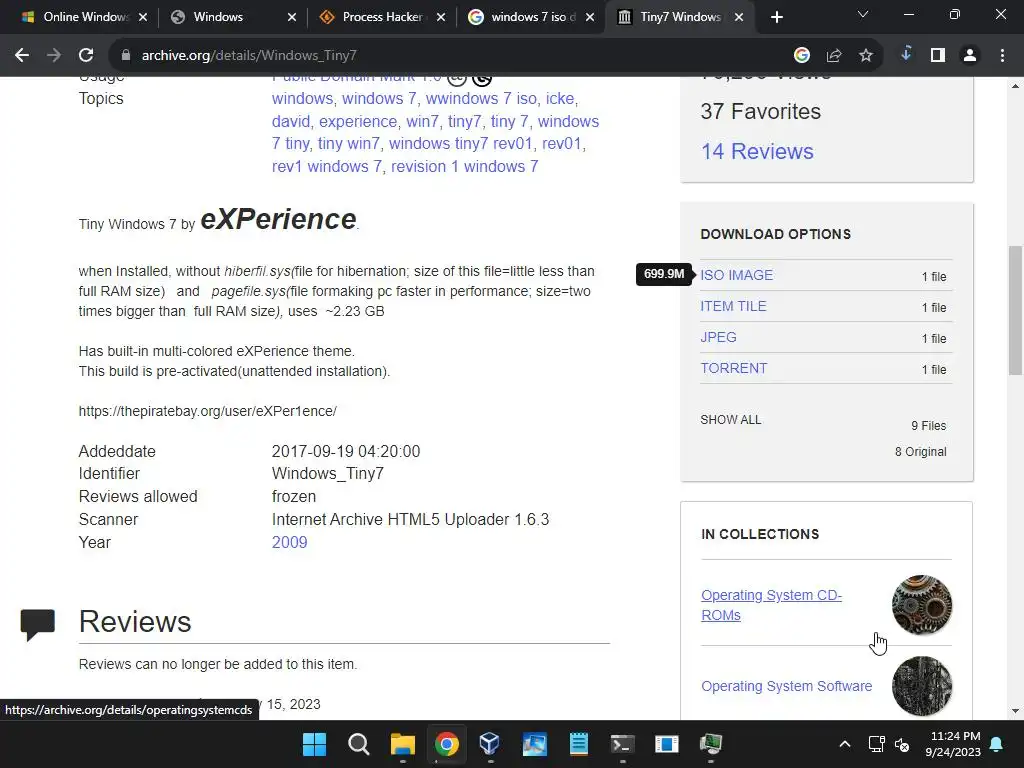Viewport: 1024px width, 768px height.
Task: Open a new browser tab
Action: tap(776, 17)
